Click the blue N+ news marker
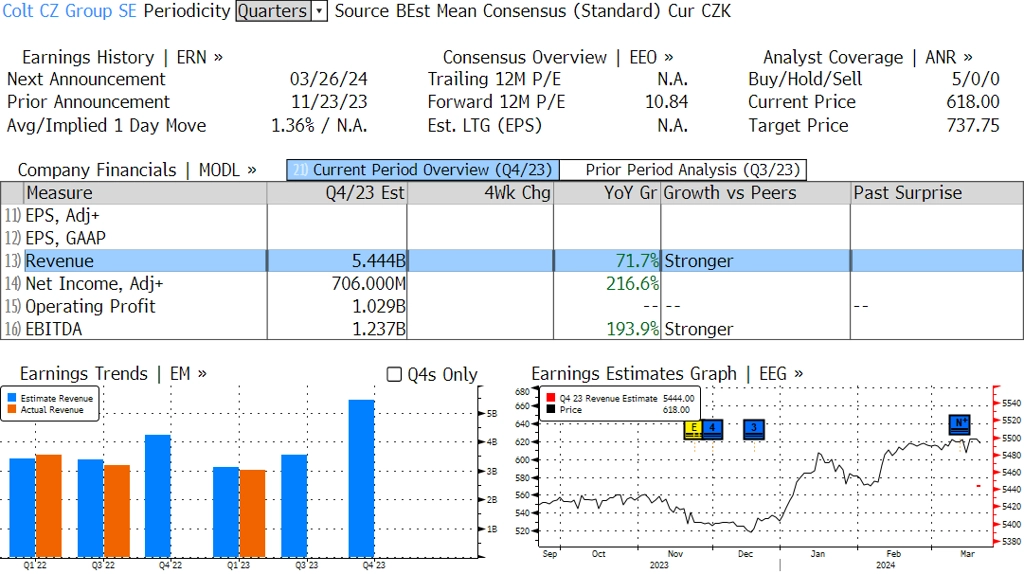The image size is (1024, 574). (x=959, y=424)
